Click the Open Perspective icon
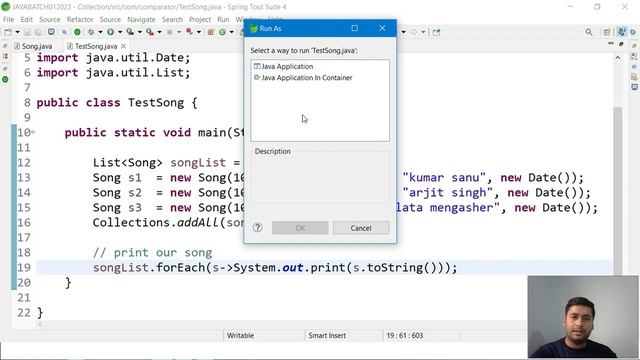Image resolution: width=640 pixels, height=360 pixels. 607,32
